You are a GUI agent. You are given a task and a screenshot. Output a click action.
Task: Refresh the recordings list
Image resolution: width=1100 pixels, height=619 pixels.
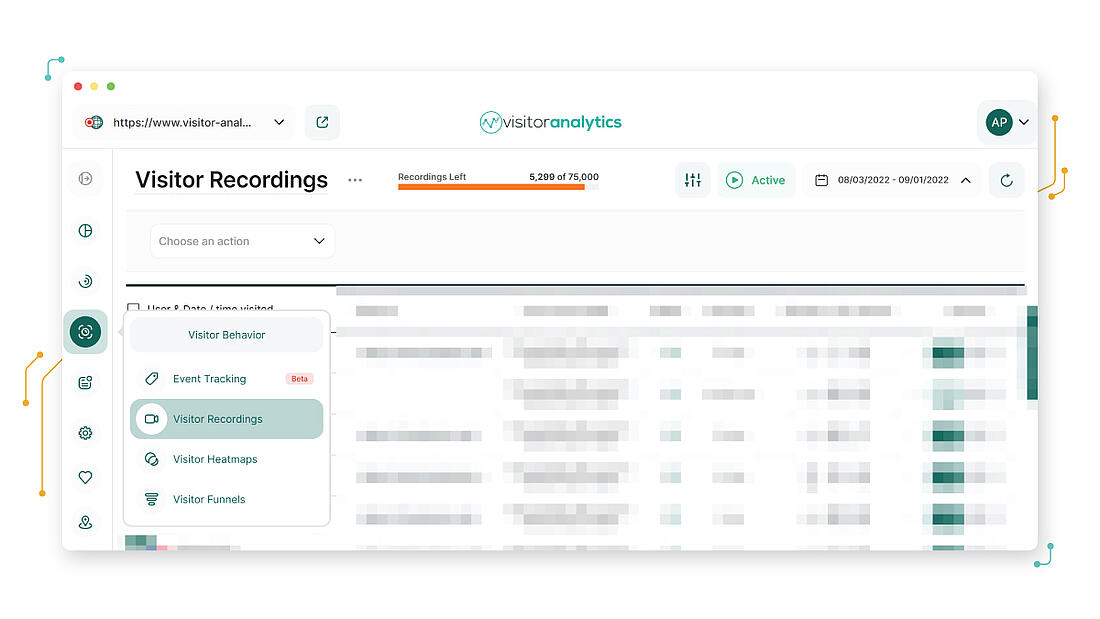[1006, 180]
